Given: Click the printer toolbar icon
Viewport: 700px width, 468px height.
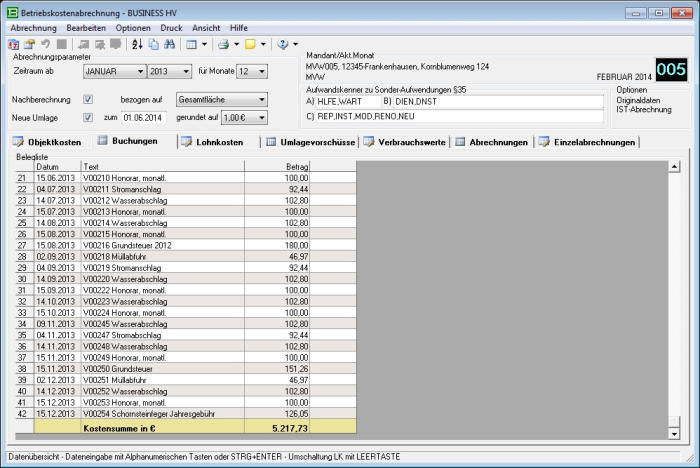Looking at the screenshot, I should click(223, 44).
